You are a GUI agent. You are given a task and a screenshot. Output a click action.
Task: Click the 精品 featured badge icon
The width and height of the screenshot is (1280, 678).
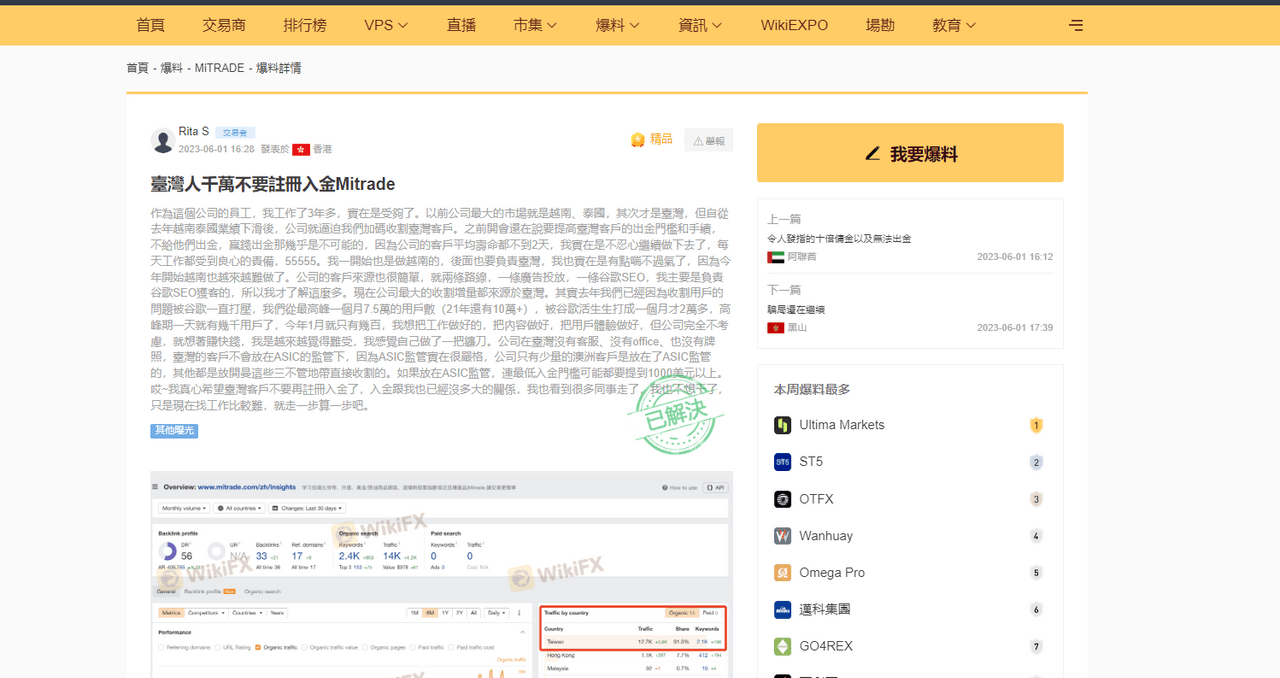(x=638, y=139)
